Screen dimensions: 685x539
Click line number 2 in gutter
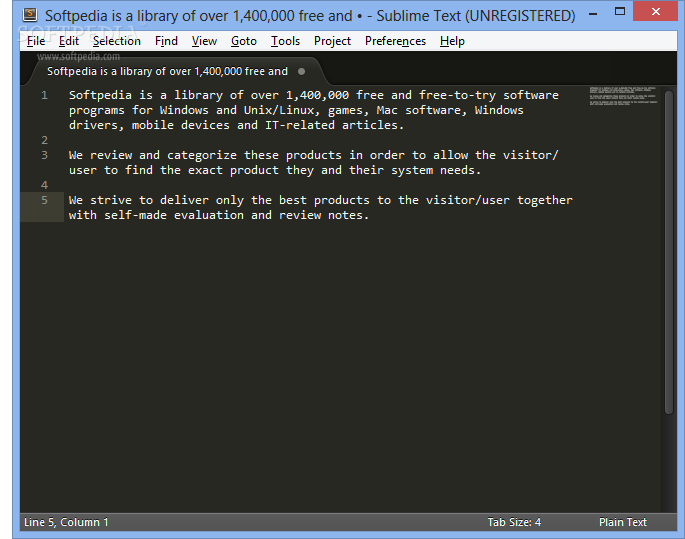(x=44, y=140)
